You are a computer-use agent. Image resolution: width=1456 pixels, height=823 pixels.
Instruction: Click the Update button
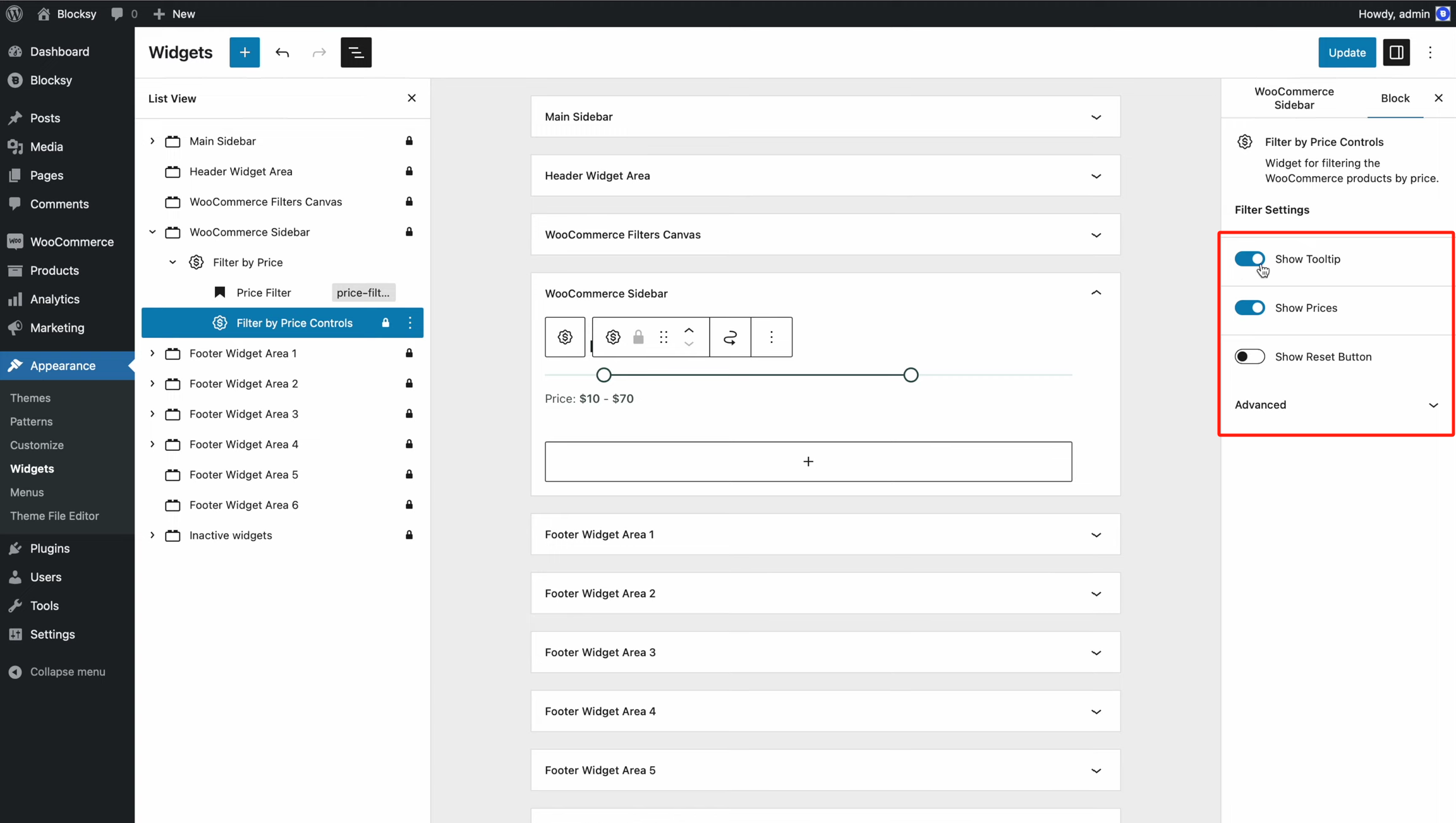coord(1346,52)
